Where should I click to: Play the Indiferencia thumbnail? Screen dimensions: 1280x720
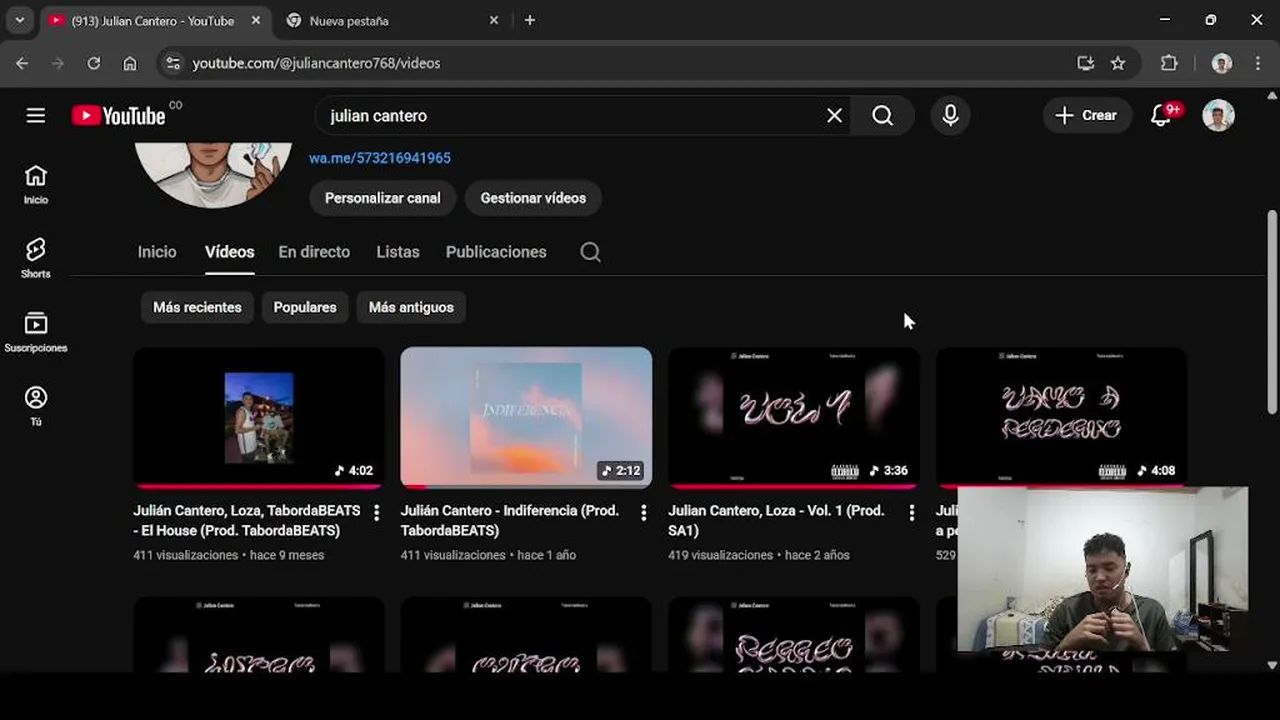(526, 417)
